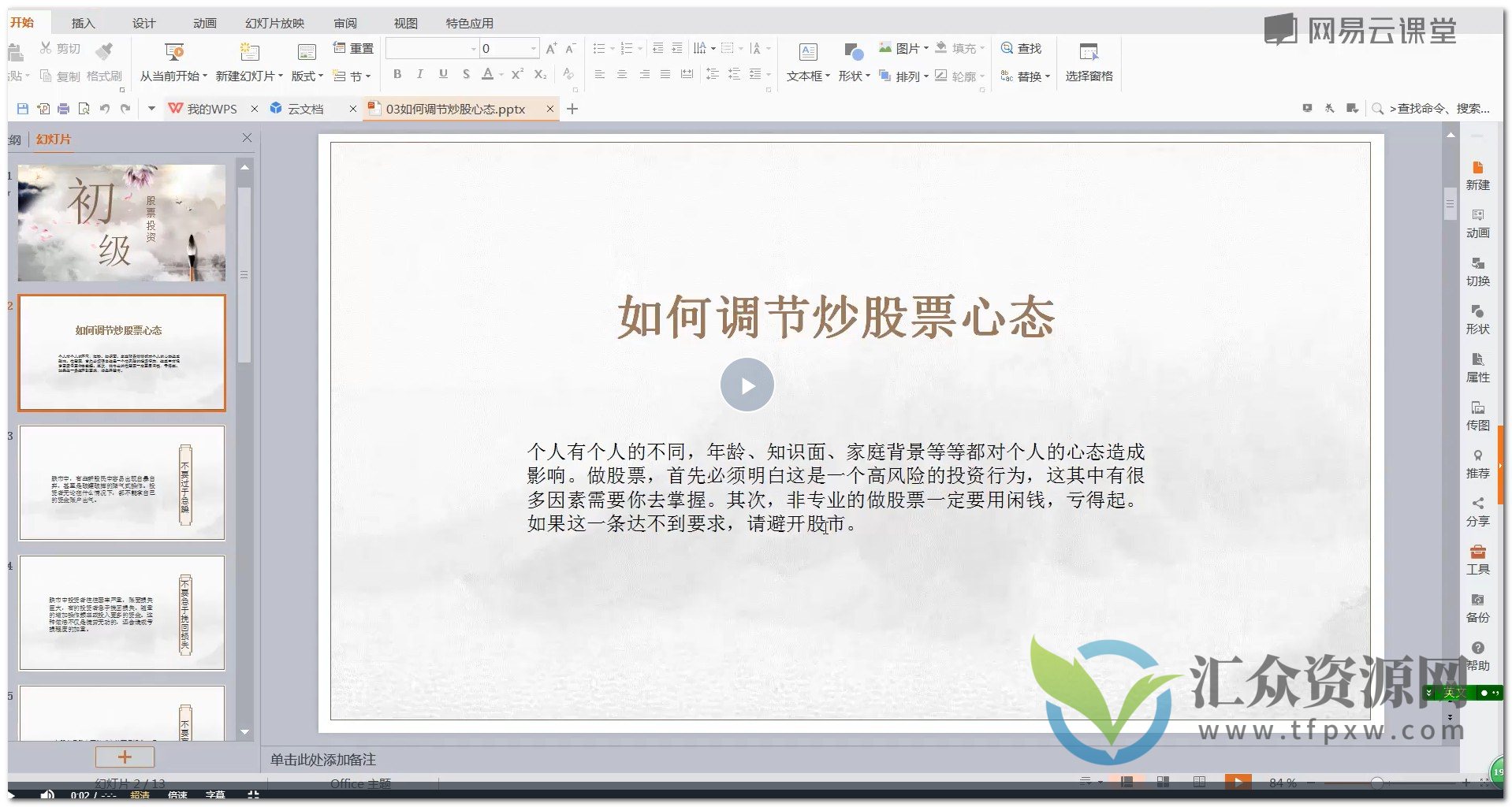
Task: Click the 分享 (share) sidebar icon
Action: click(1477, 509)
